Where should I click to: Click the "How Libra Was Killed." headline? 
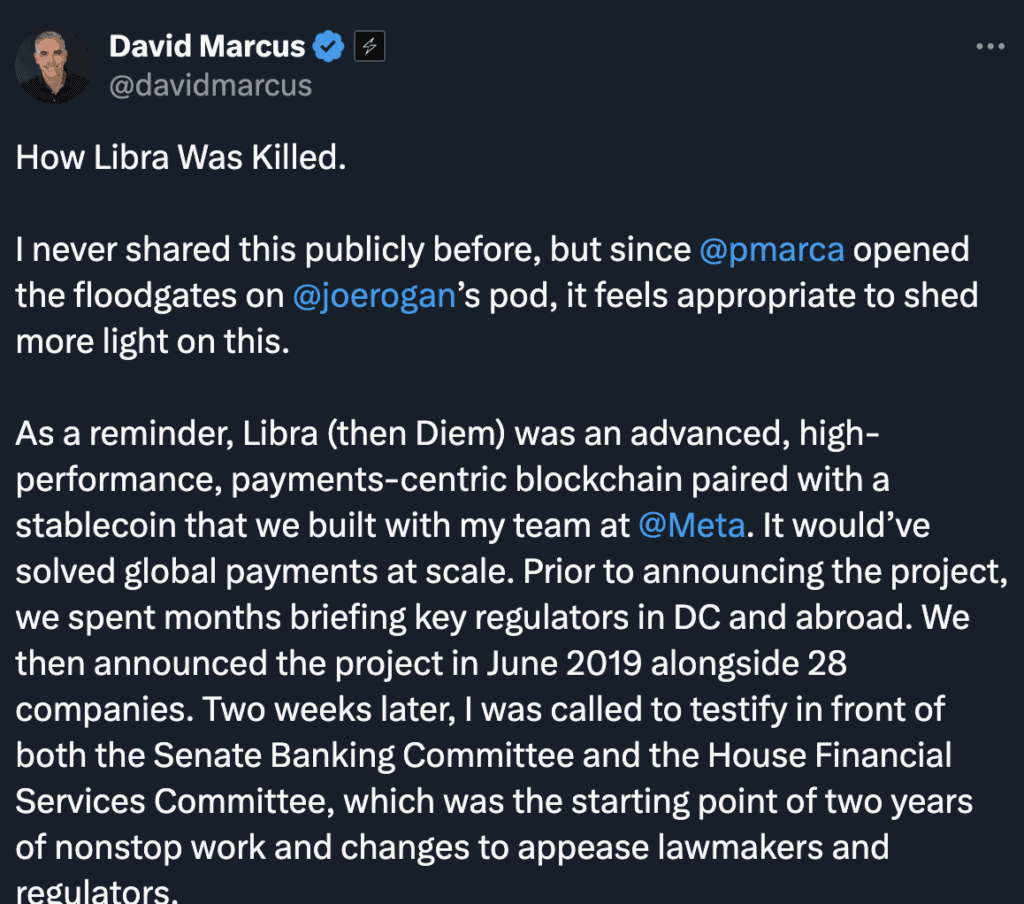click(x=181, y=158)
